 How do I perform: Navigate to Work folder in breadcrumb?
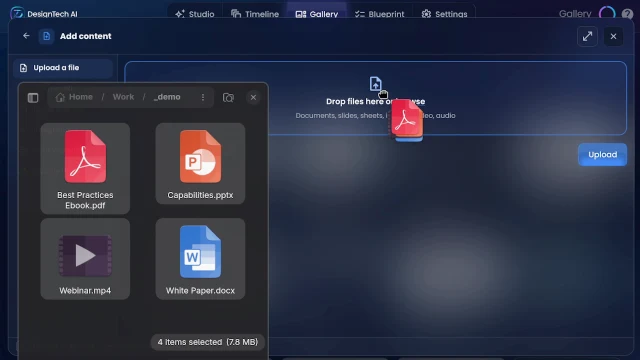coord(123,97)
